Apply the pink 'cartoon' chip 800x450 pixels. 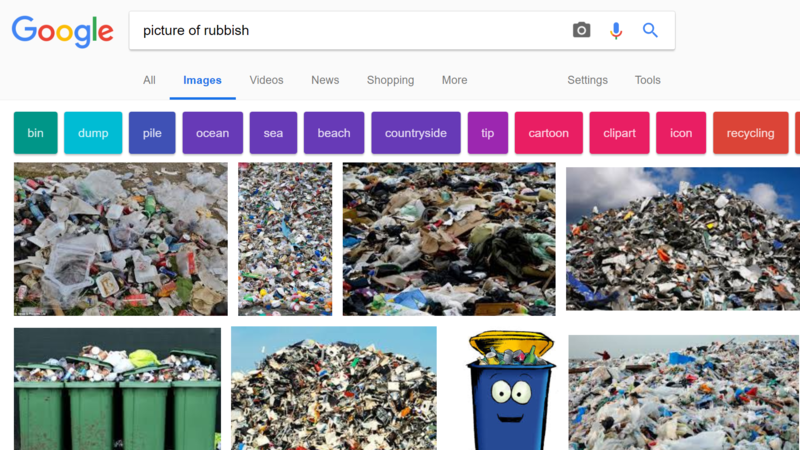coord(548,133)
